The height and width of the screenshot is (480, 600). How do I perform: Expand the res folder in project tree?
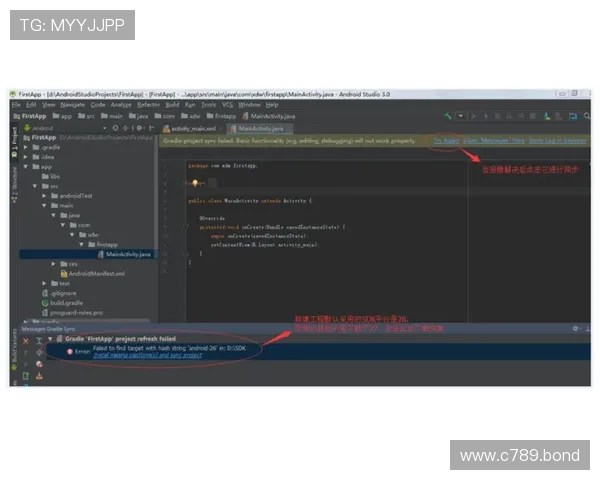[54, 264]
